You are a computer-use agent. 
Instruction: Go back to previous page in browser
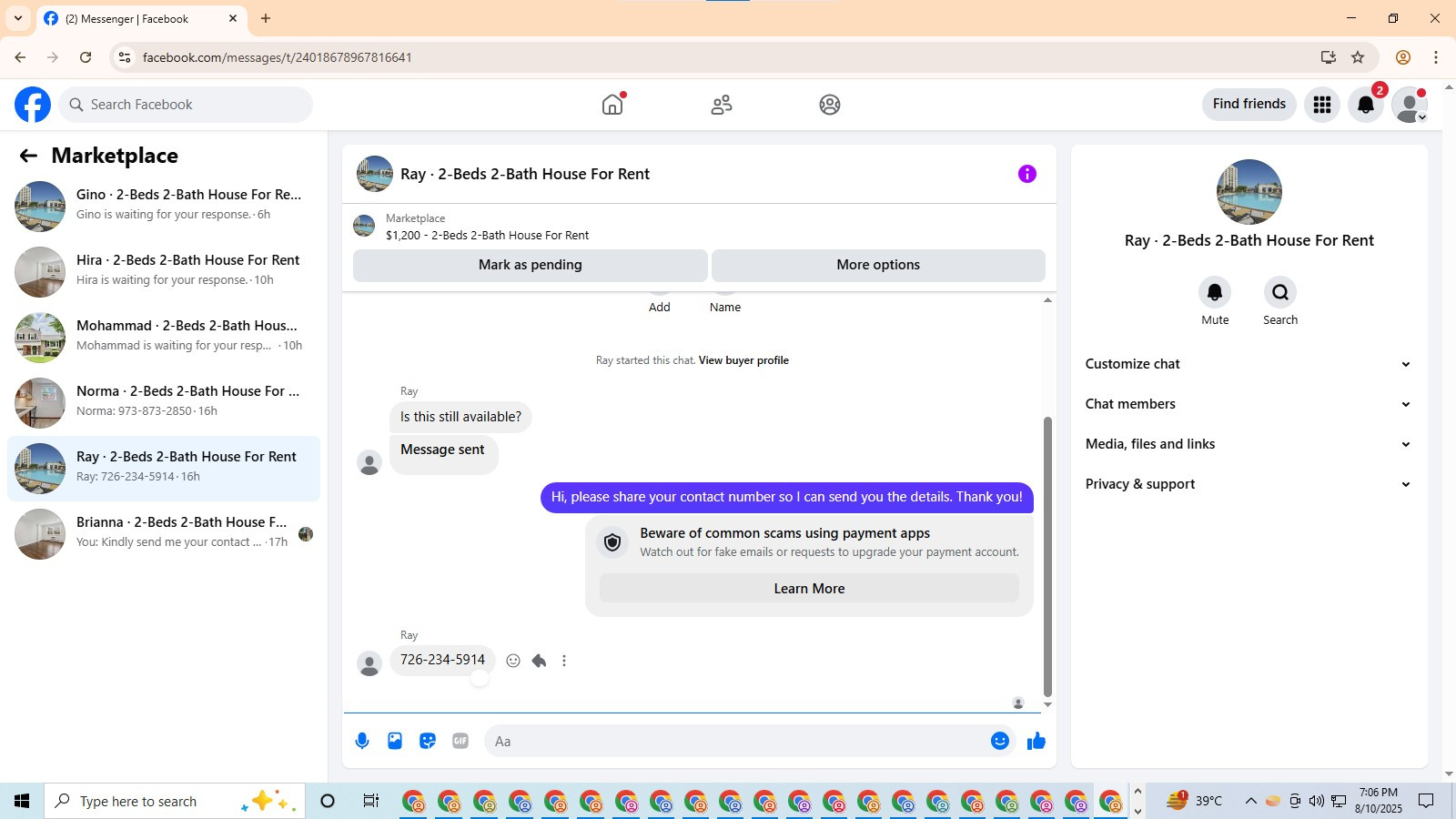(20, 57)
